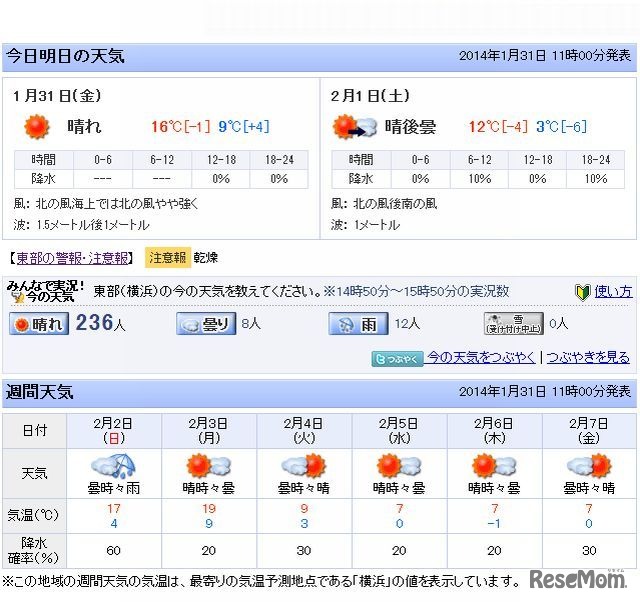640x602 pixels.
Task: Click weekly 2014年1月31日 11時00分発表 timestamp
Action: [545, 392]
